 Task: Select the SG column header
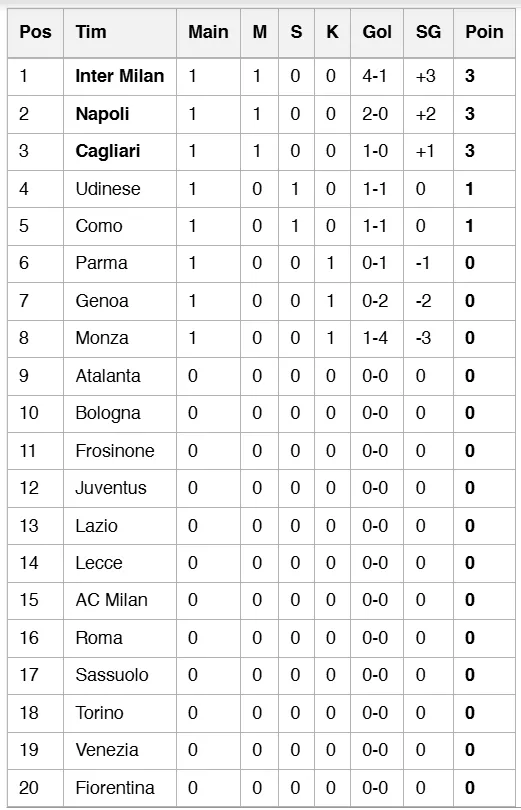click(428, 32)
